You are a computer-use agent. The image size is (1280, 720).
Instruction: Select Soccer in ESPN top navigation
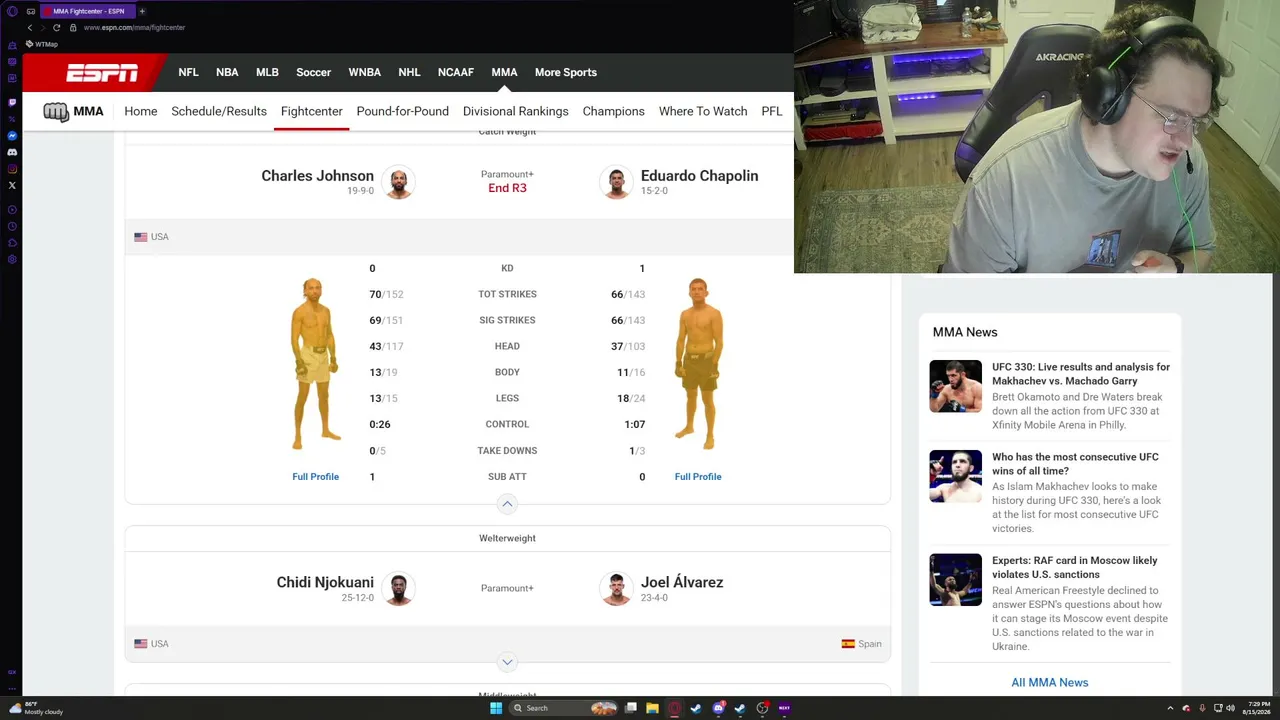coord(313,72)
